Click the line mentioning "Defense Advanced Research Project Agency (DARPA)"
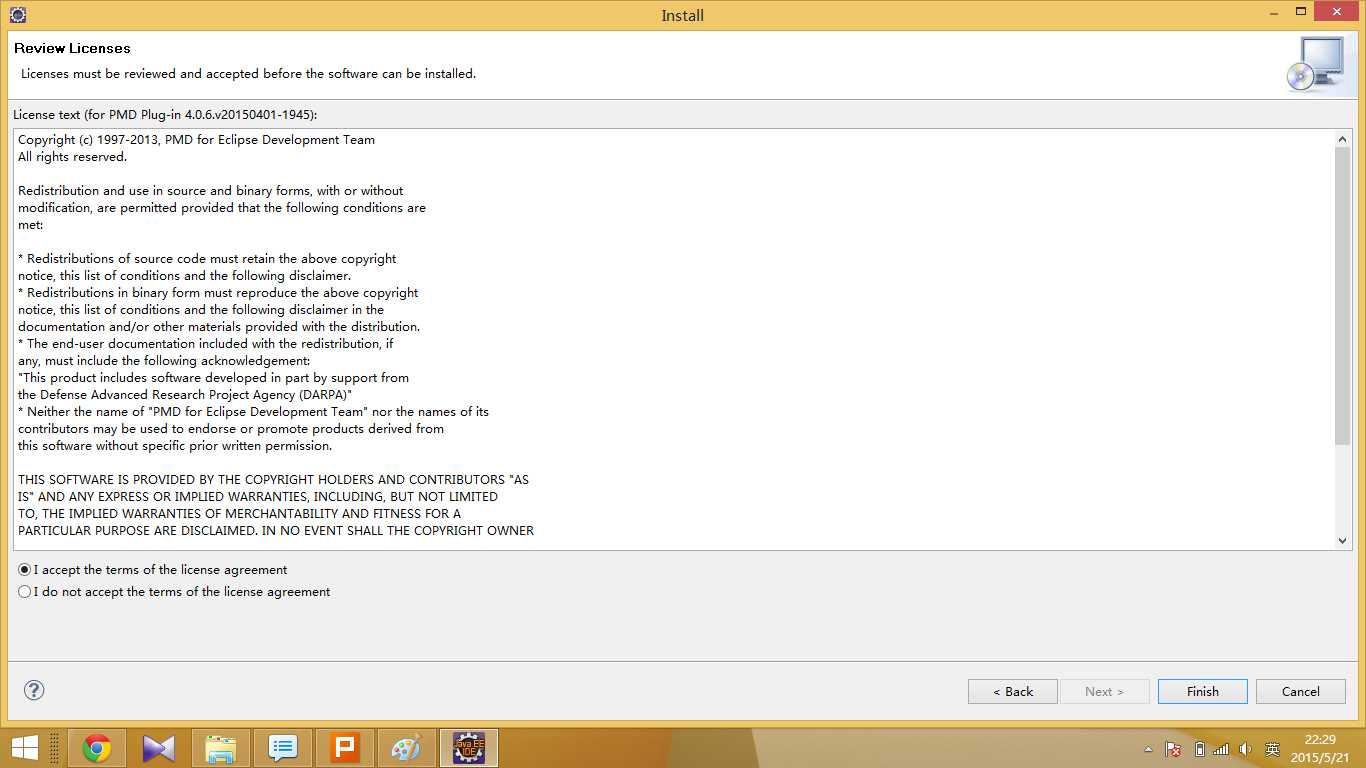The image size is (1366, 768). coord(185,394)
